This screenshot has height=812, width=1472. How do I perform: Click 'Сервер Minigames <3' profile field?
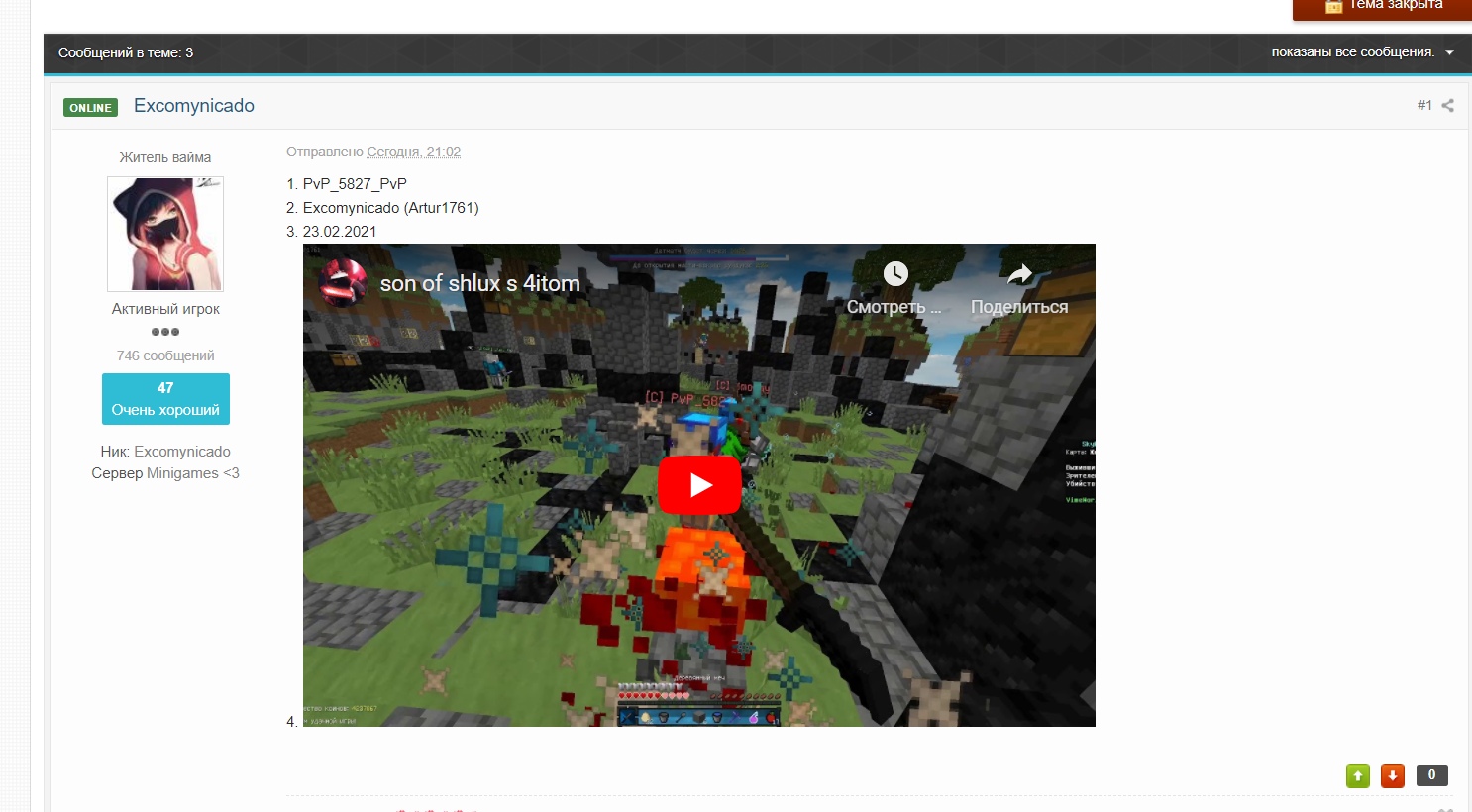(x=165, y=473)
